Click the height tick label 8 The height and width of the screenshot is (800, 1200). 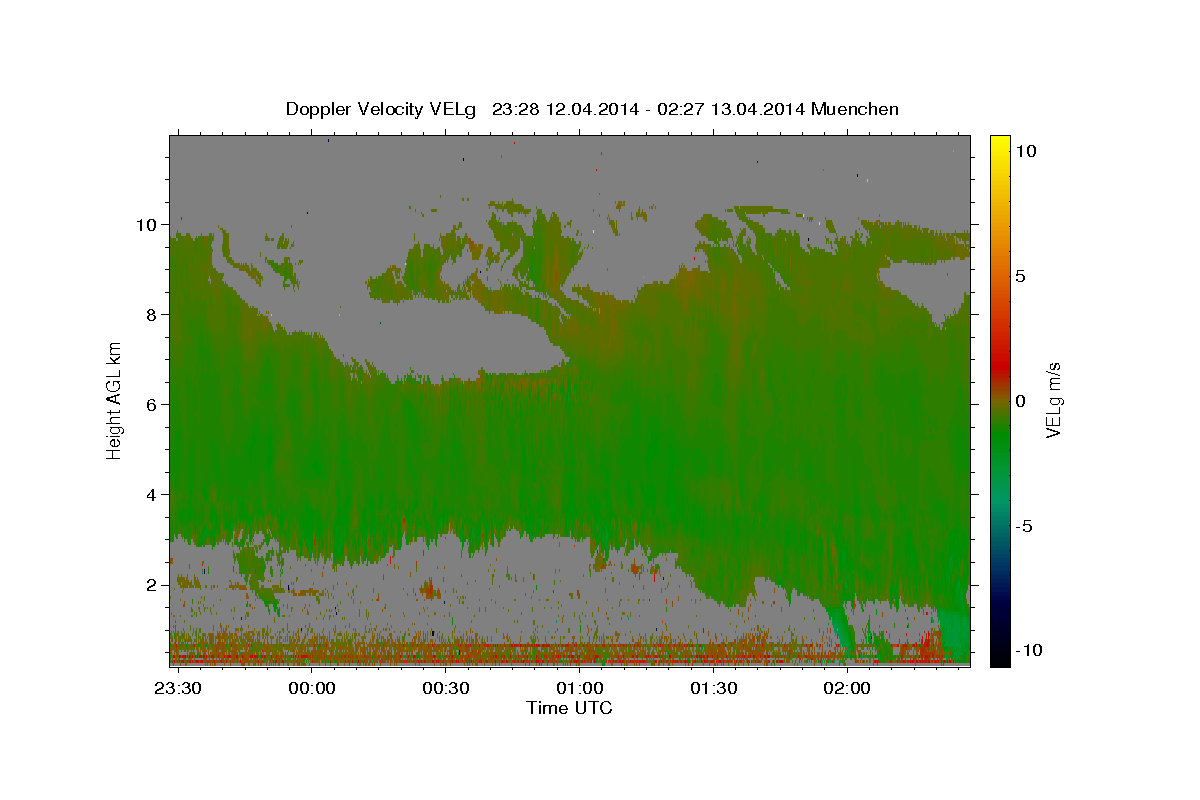152,315
